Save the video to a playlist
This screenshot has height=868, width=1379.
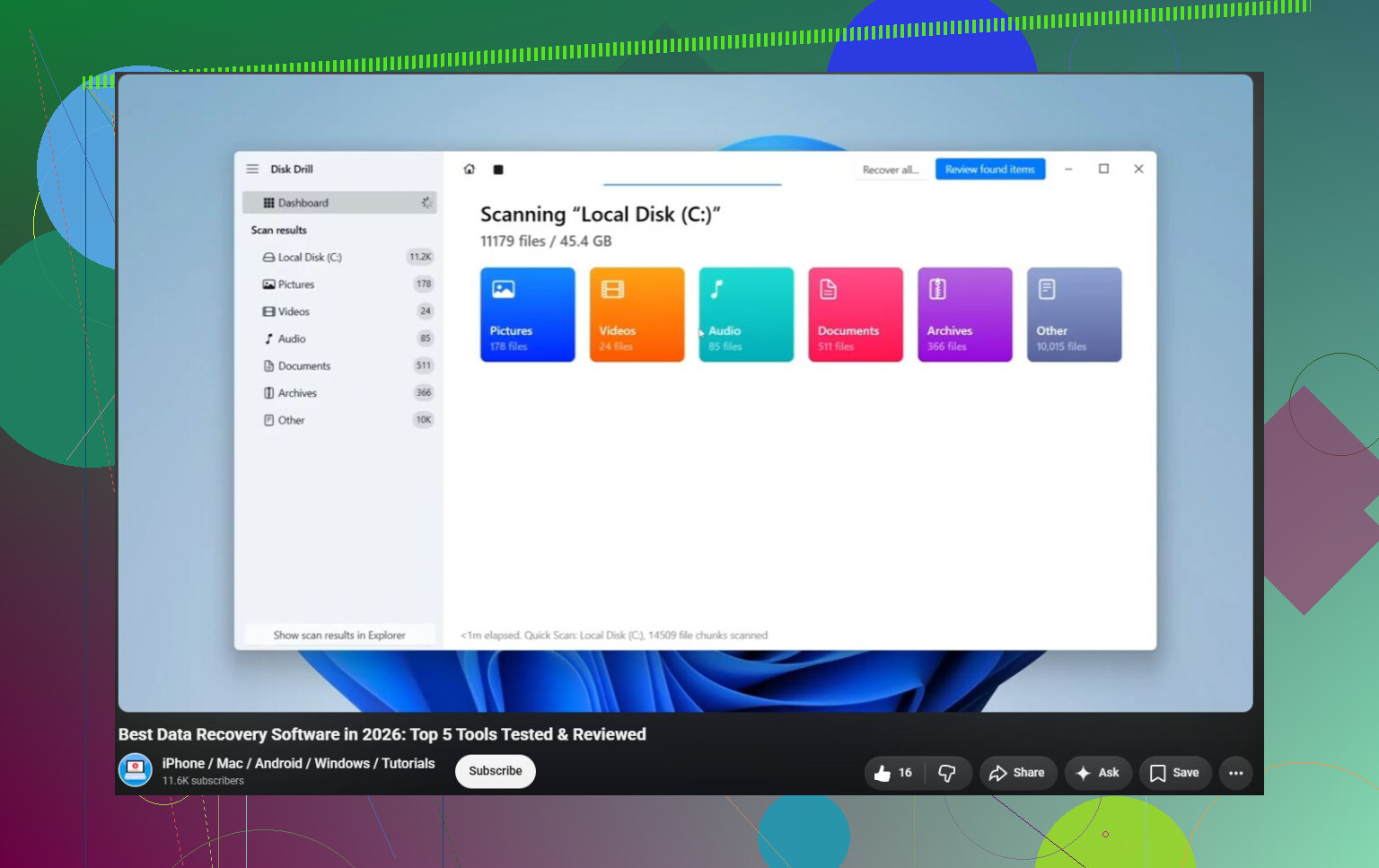1175,773
